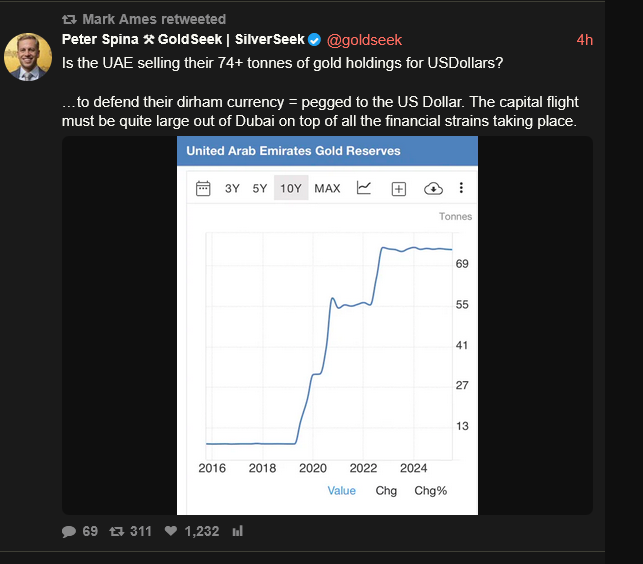Click the 4h post timestamp
This screenshot has height=564, width=643.
585,40
